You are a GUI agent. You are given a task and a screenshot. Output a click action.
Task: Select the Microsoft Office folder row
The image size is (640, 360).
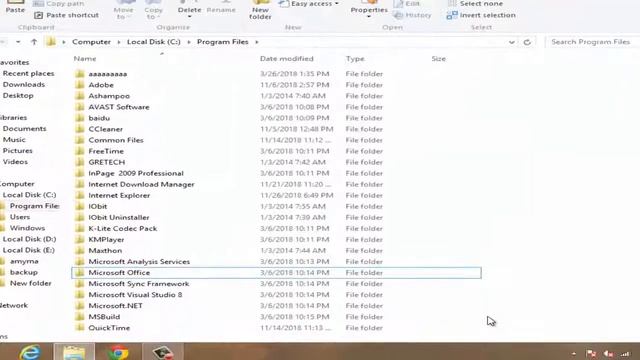click(x=276, y=273)
